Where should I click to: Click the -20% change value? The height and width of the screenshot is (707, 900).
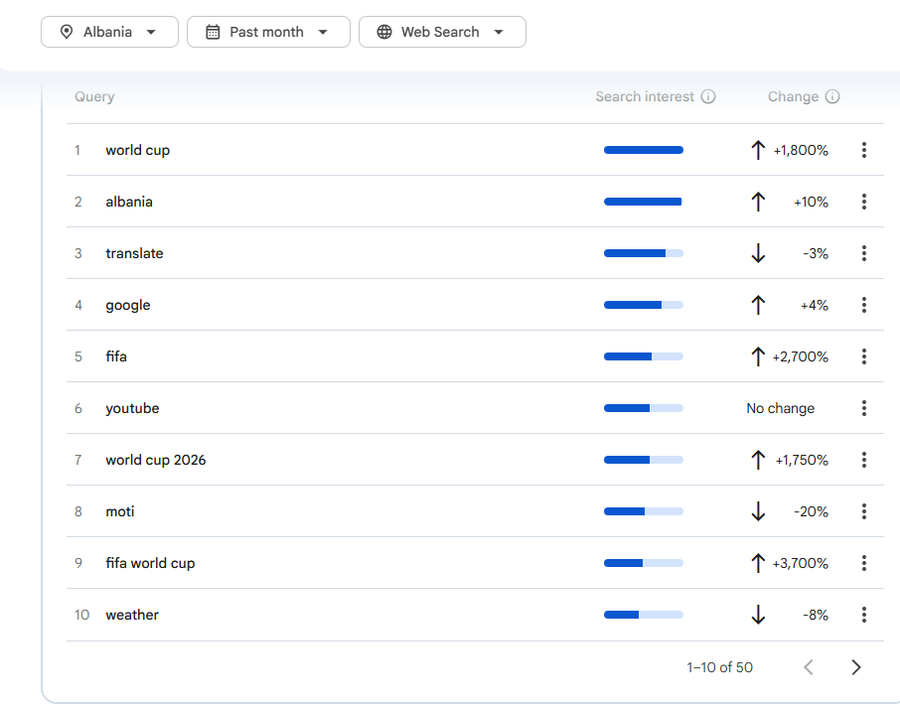coord(811,512)
